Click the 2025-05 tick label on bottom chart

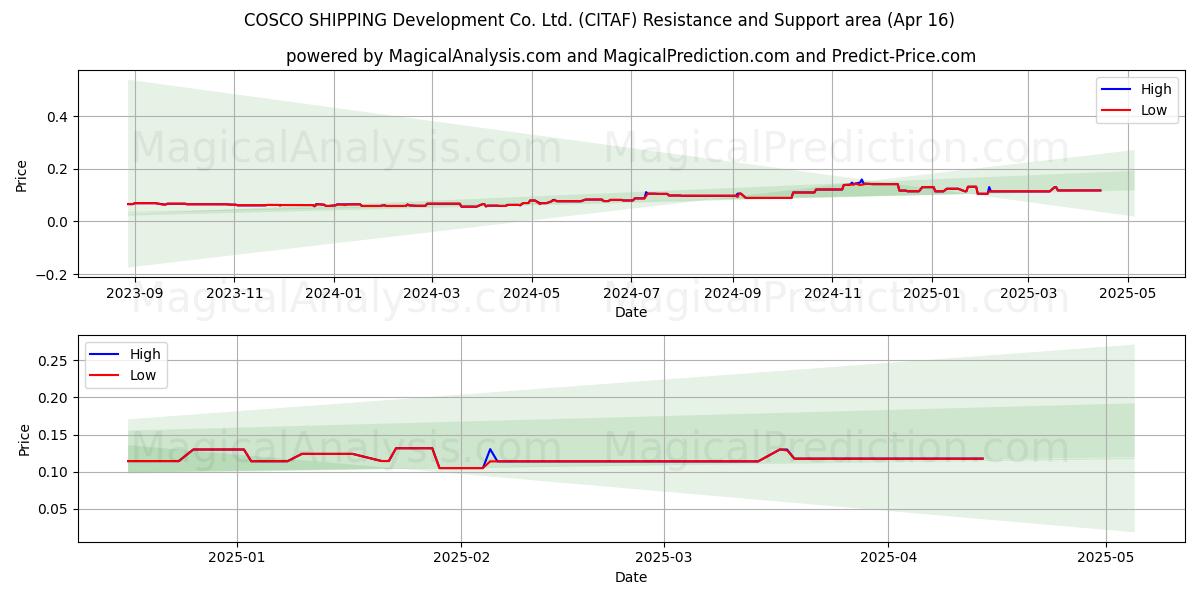[x=1105, y=558]
